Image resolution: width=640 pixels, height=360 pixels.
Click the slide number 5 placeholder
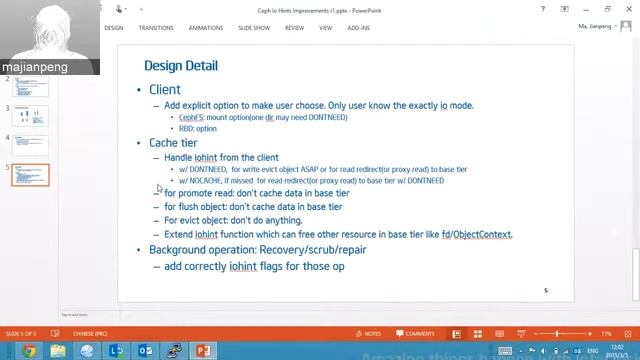click(546, 291)
